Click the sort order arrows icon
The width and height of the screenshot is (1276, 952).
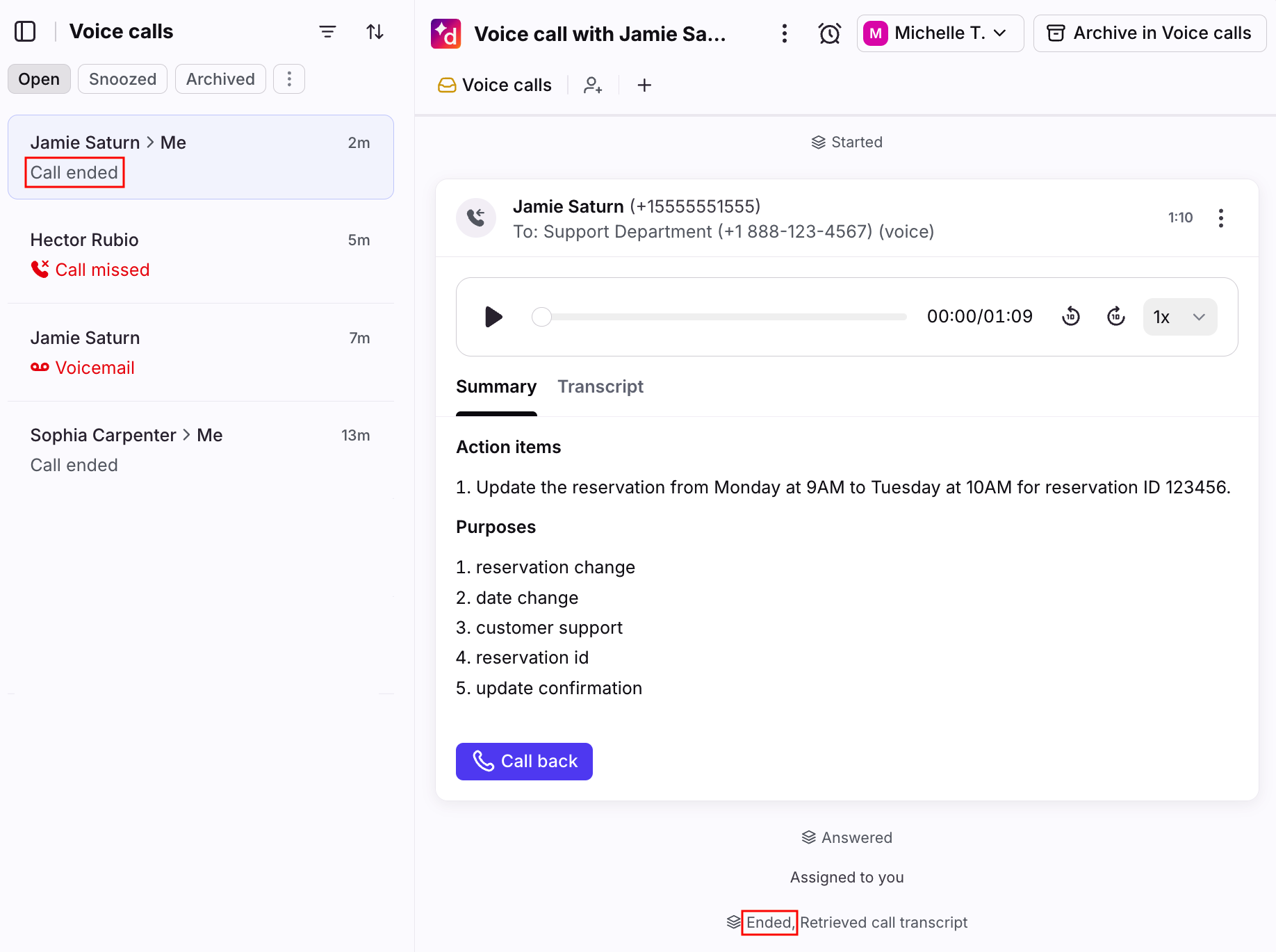(x=375, y=31)
